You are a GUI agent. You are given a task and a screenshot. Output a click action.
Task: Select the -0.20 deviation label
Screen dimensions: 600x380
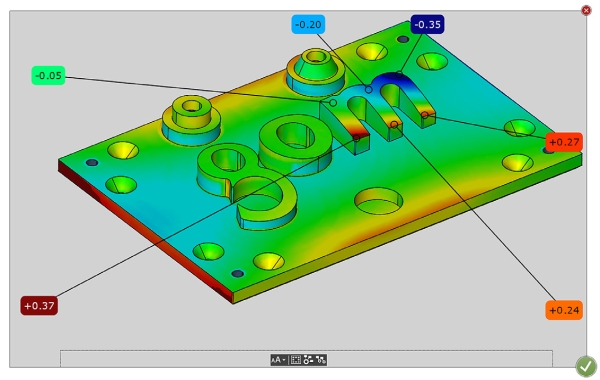[x=308, y=24]
